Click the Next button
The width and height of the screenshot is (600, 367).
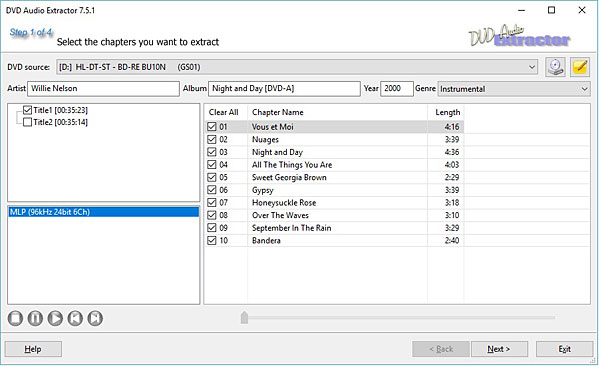(499, 349)
